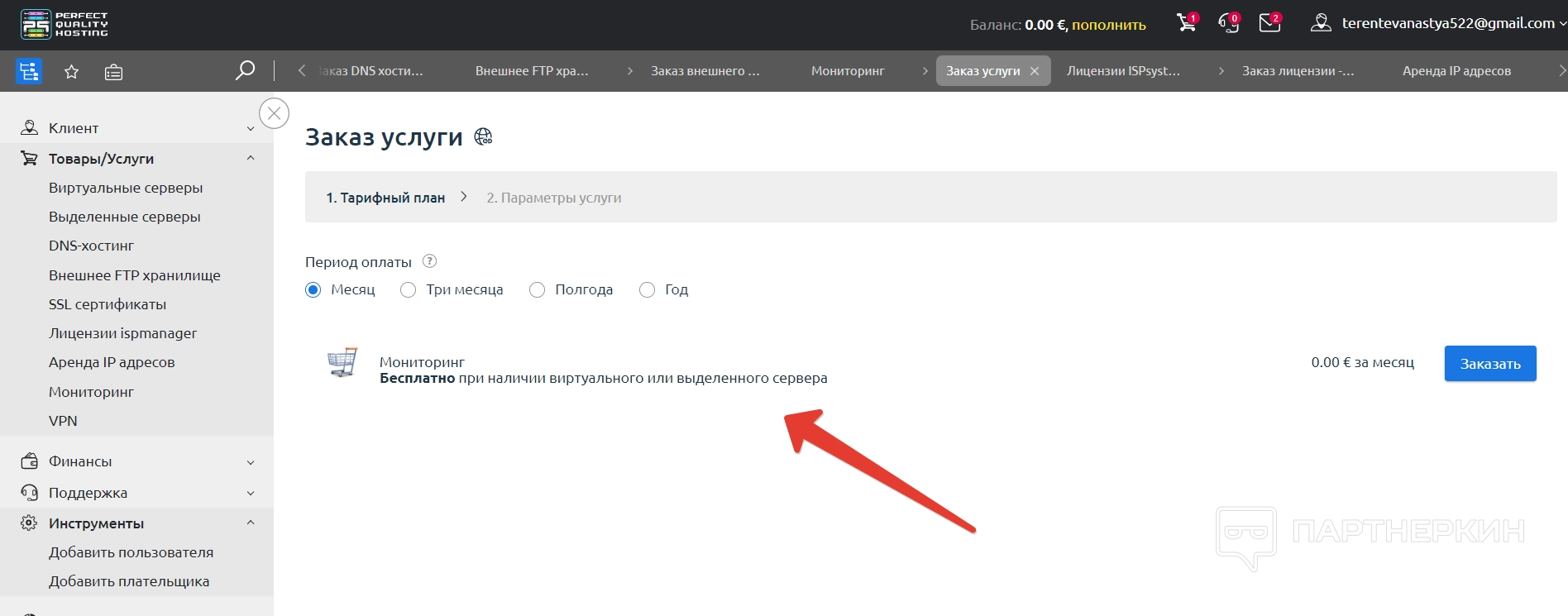Image resolution: width=1568 pixels, height=616 pixels.
Task: Open Мониторинг in sidebar menu
Action: [x=91, y=392]
